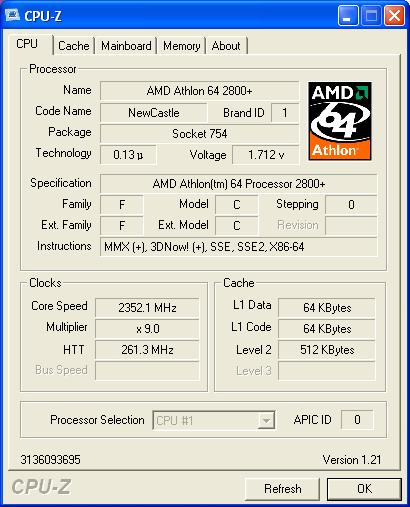The width and height of the screenshot is (410, 507).
Task: Close the CPU-Z window
Action: 394,16
